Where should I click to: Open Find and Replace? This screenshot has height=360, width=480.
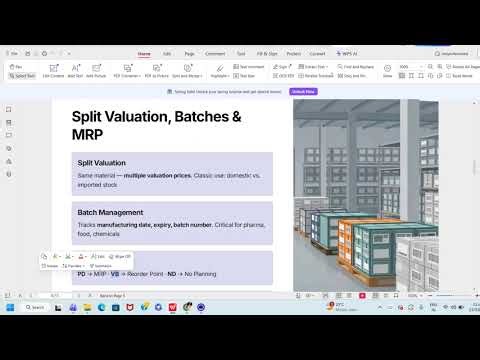coord(356,67)
